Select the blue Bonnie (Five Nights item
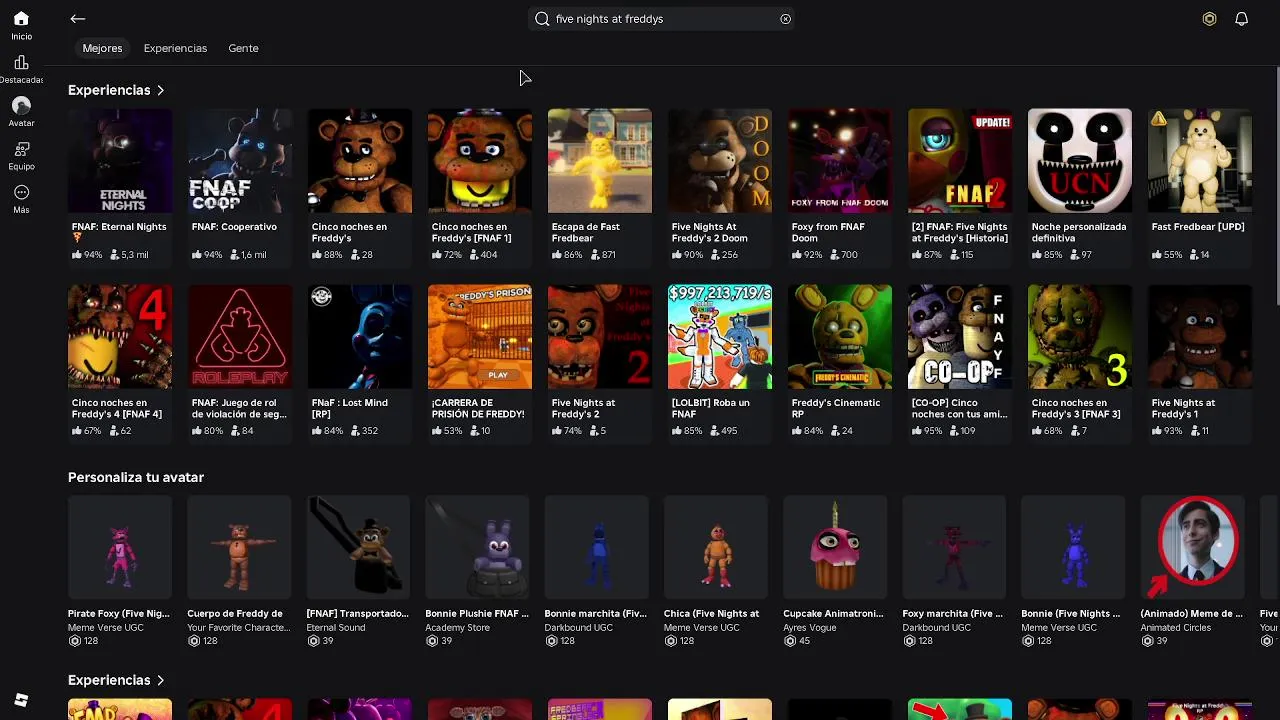 tap(1073, 547)
